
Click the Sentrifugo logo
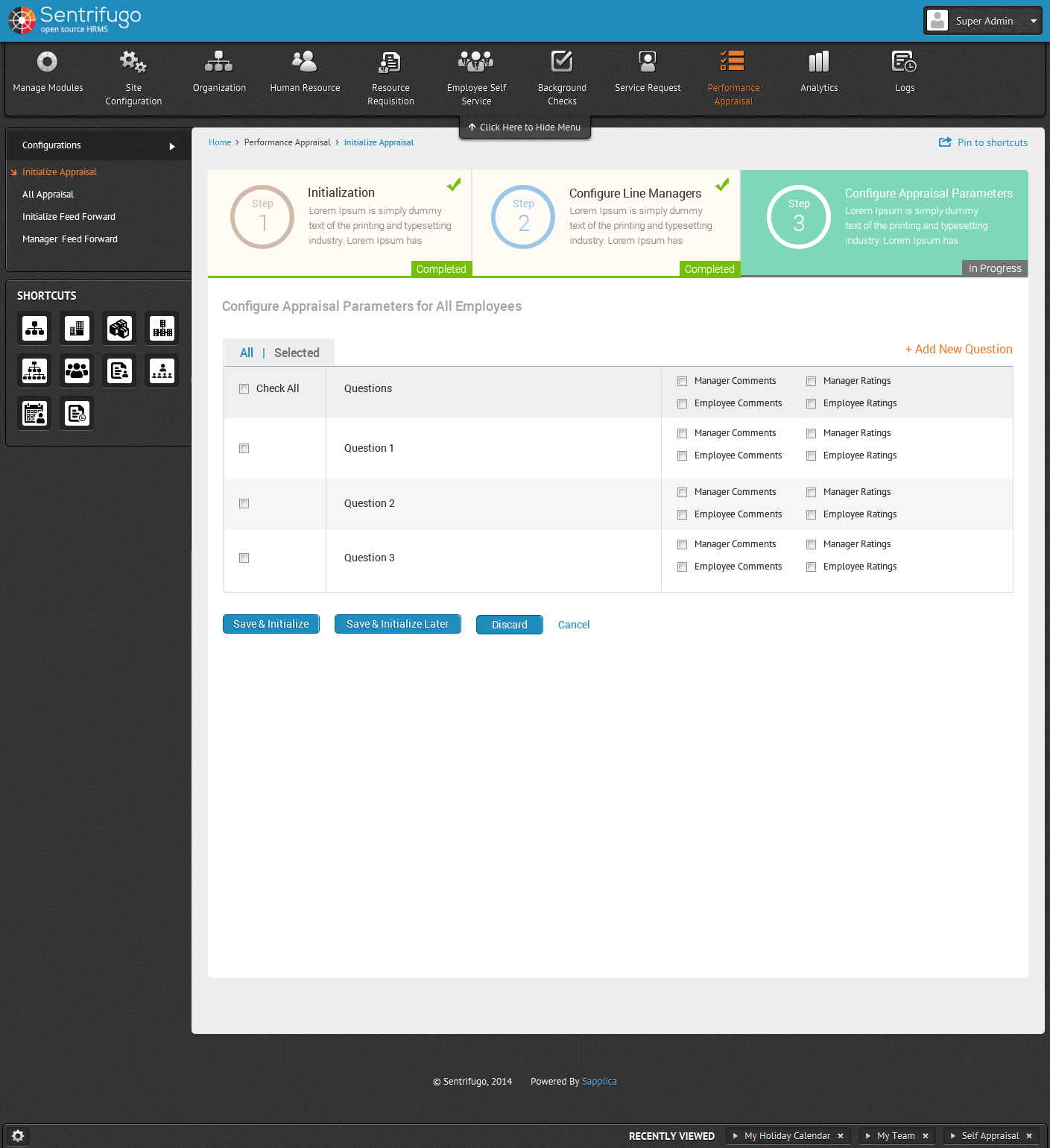(x=75, y=20)
